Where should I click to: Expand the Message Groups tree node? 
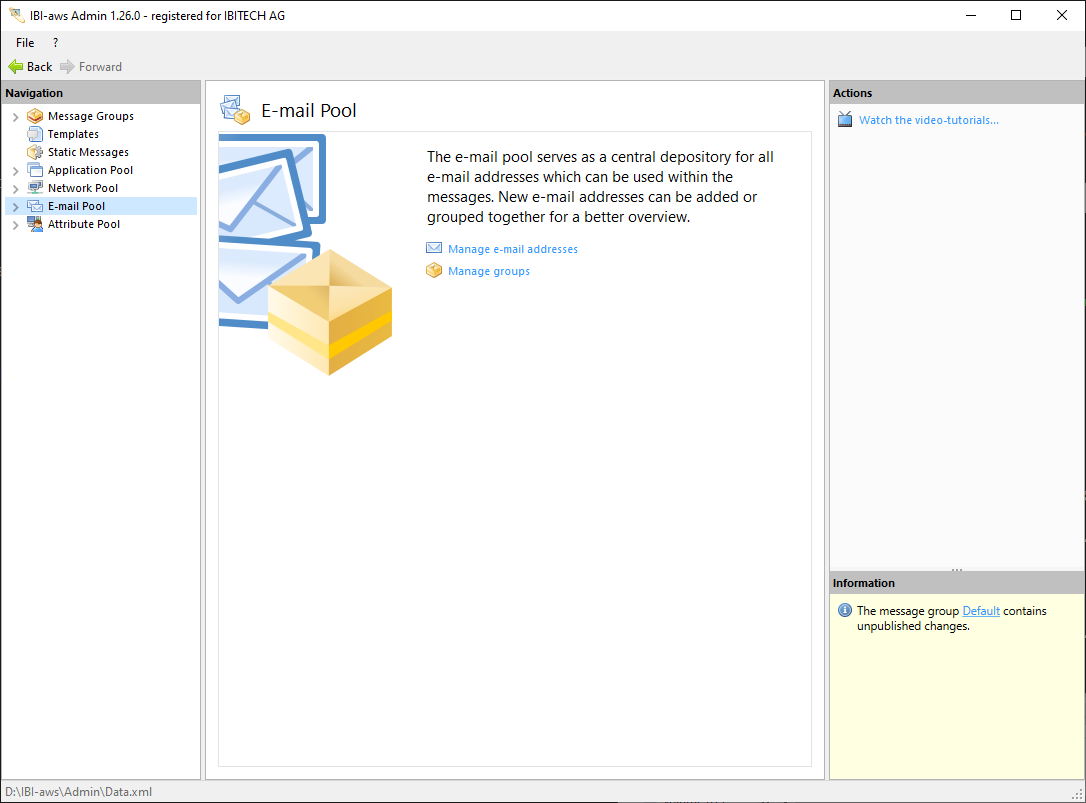15,117
